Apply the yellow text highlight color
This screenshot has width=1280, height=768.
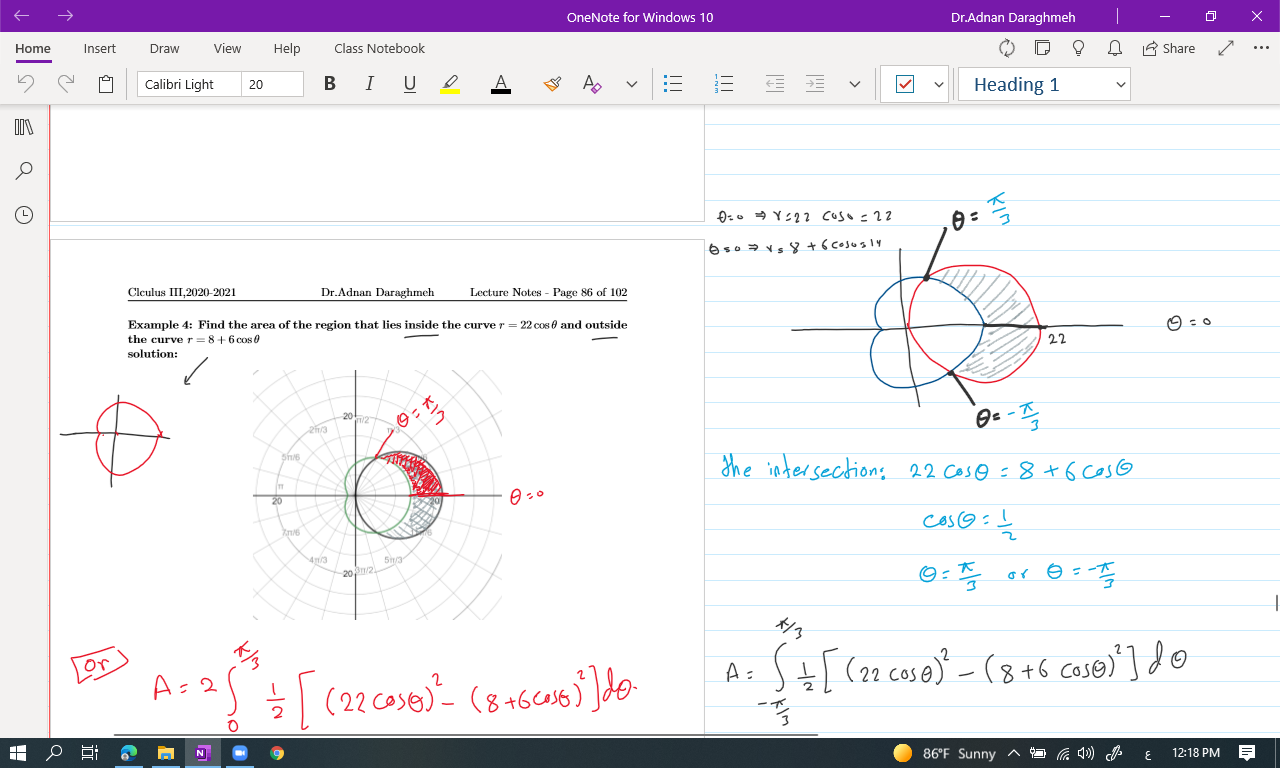450,84
